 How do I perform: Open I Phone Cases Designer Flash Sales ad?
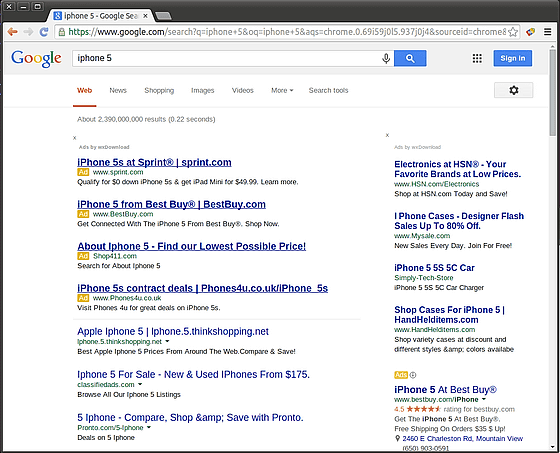pos(459,221)
